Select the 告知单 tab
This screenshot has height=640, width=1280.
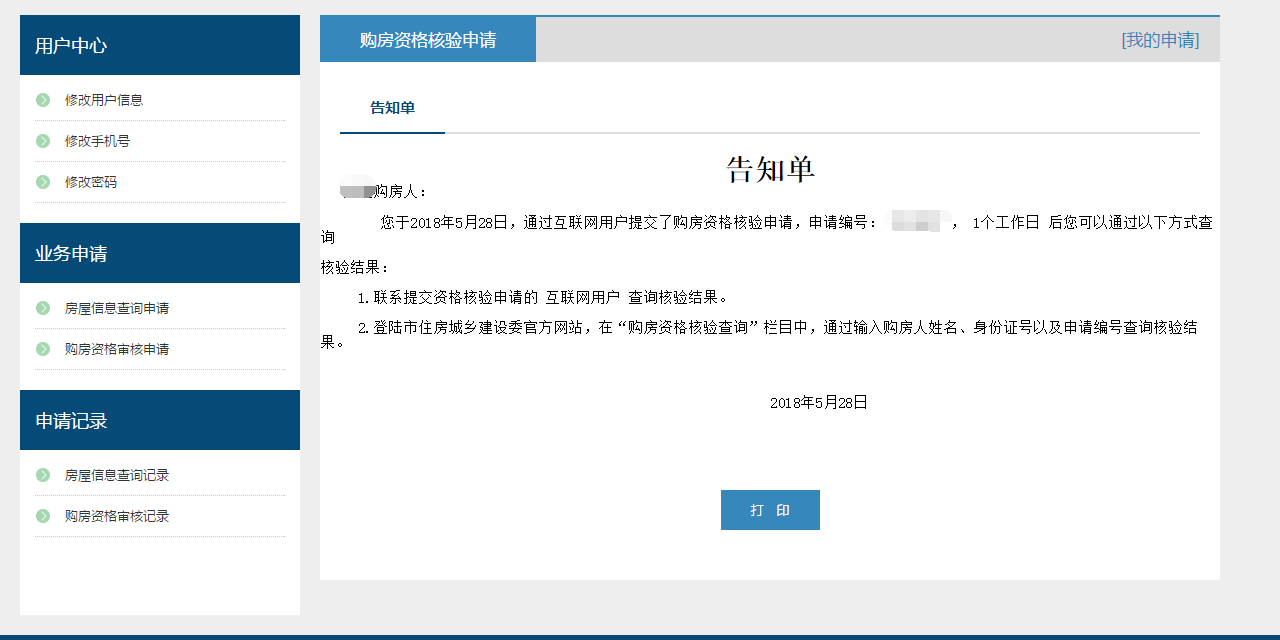392,108
